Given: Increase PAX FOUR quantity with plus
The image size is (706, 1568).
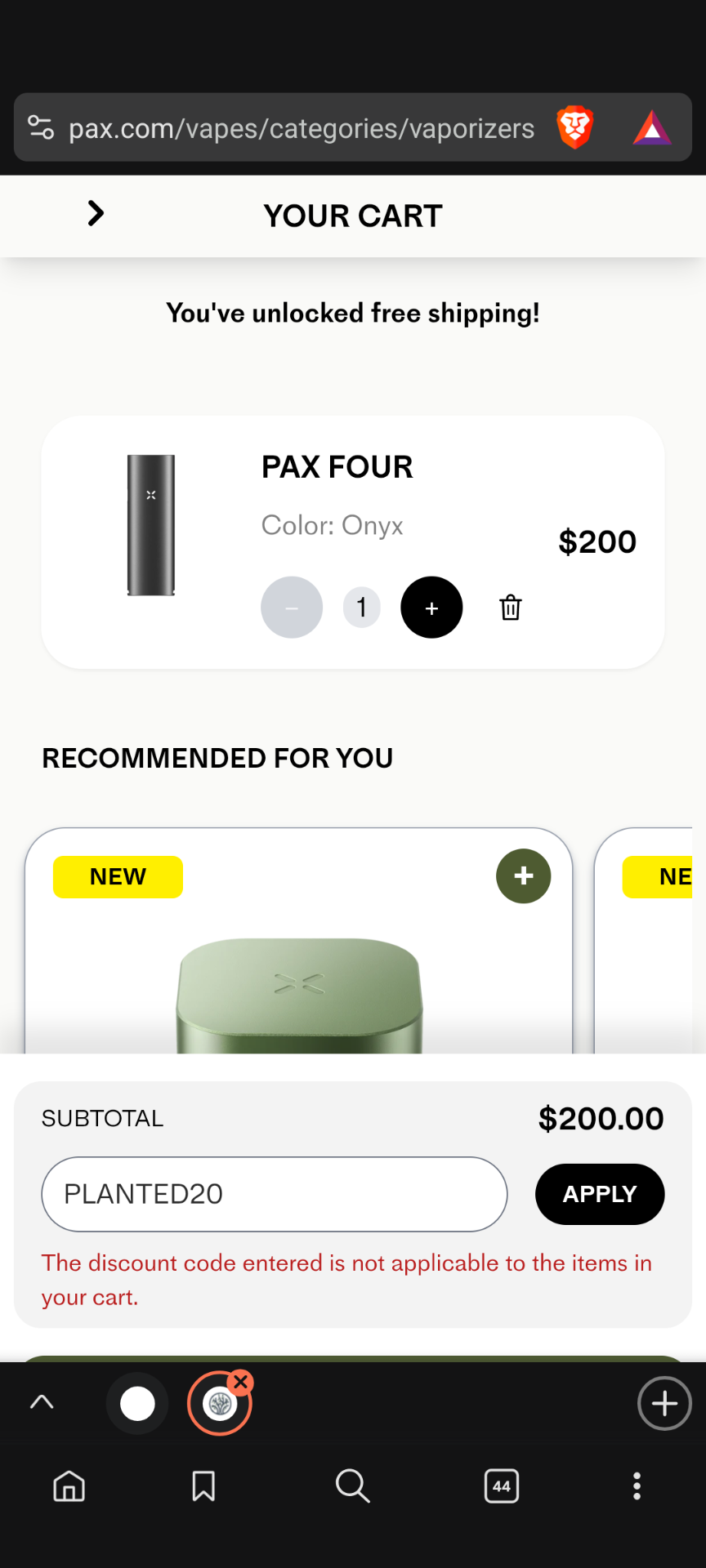Looking at the screenshot, I should click(431, 608).
